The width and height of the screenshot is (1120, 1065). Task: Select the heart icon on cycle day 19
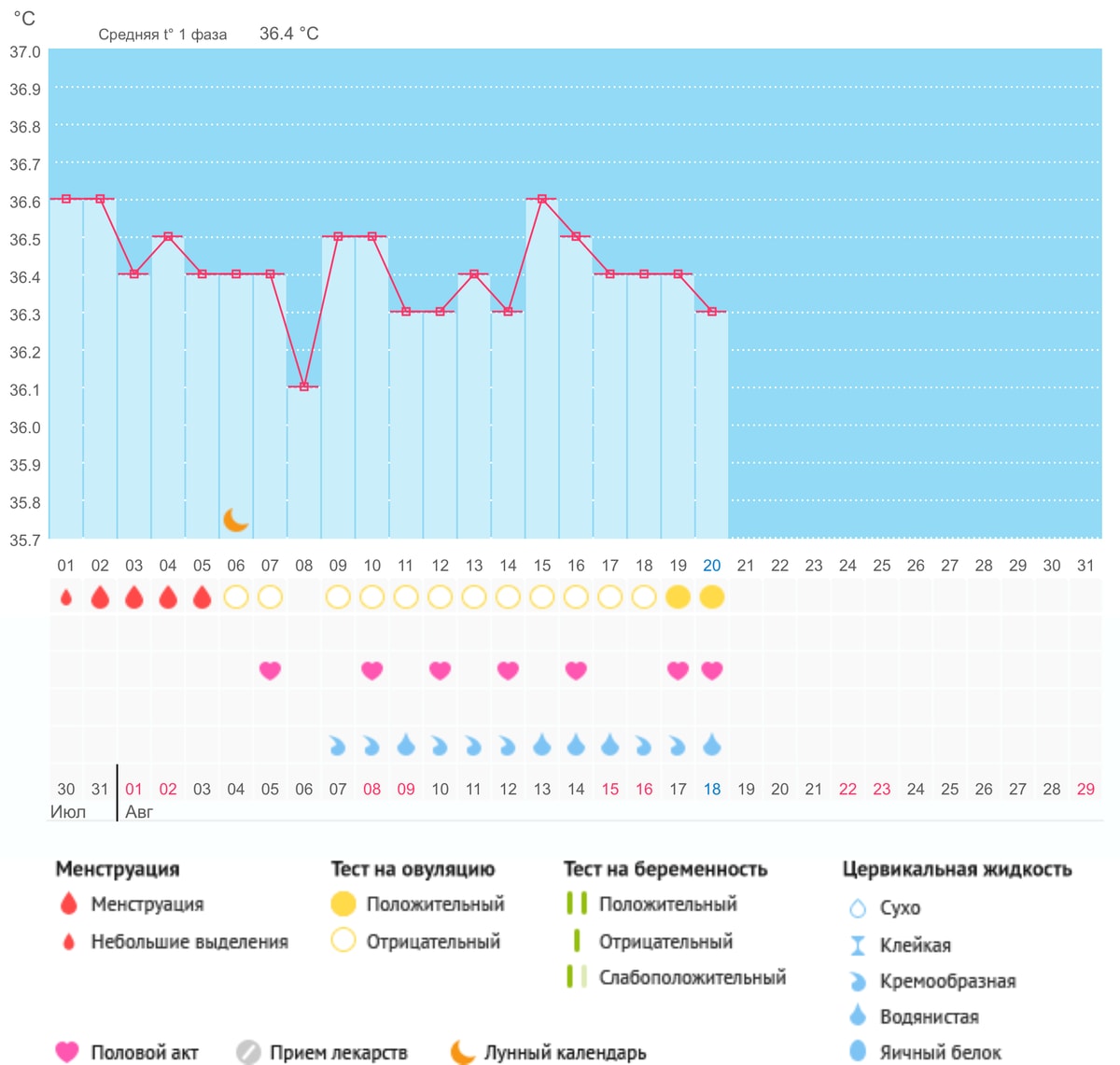click(x=679, y=670)
